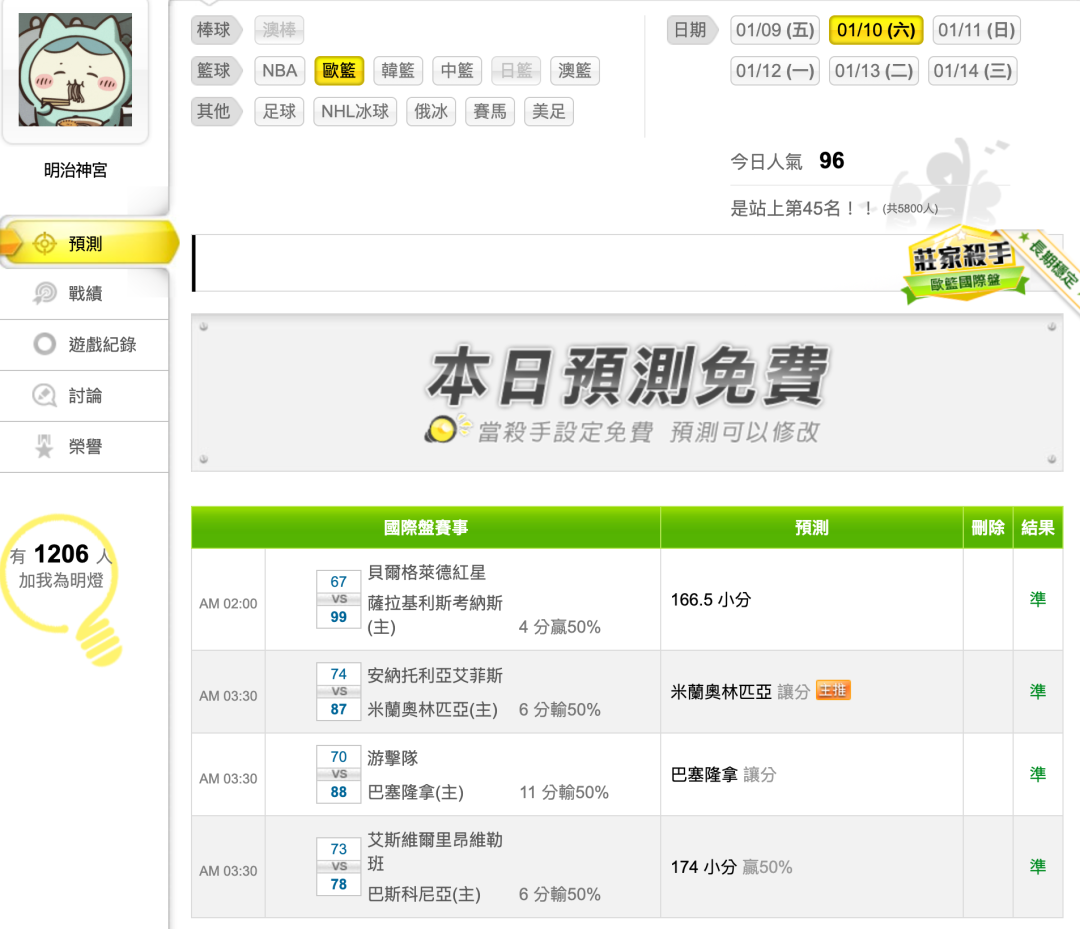Select the NHL冰球 button
The width and height of the screenshot is (1080, 929).
[355, 111]
